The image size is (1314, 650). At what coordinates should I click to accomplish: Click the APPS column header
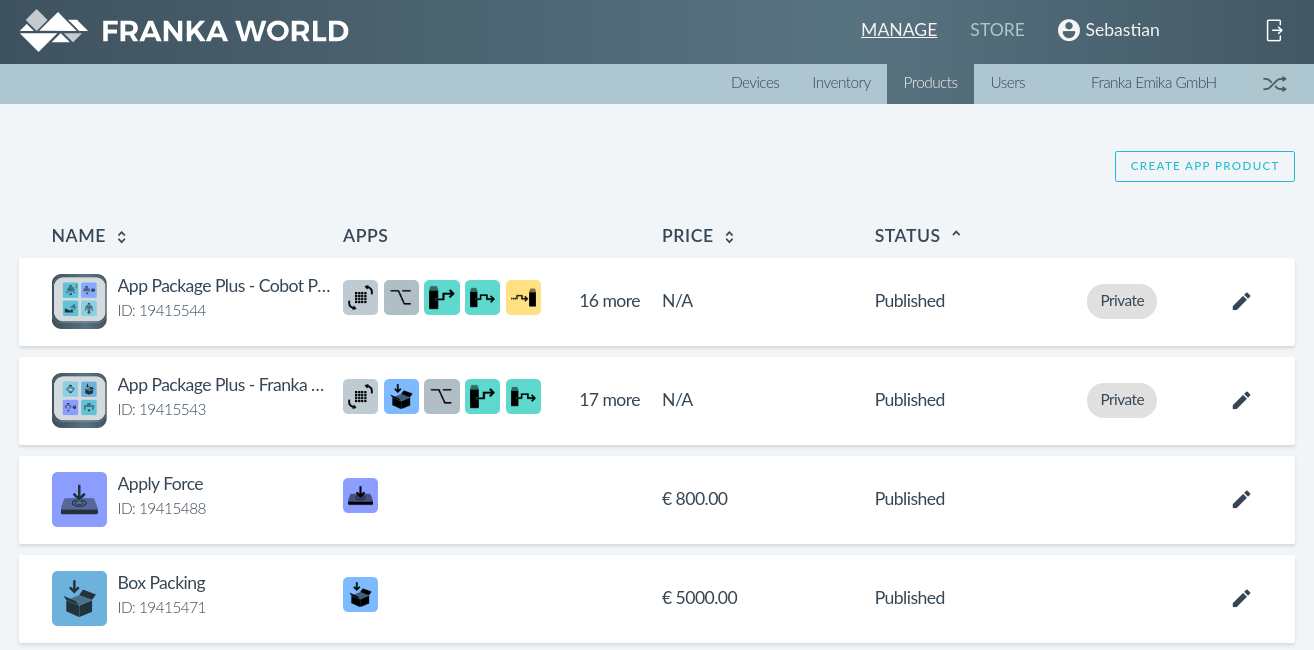point(365,236)
